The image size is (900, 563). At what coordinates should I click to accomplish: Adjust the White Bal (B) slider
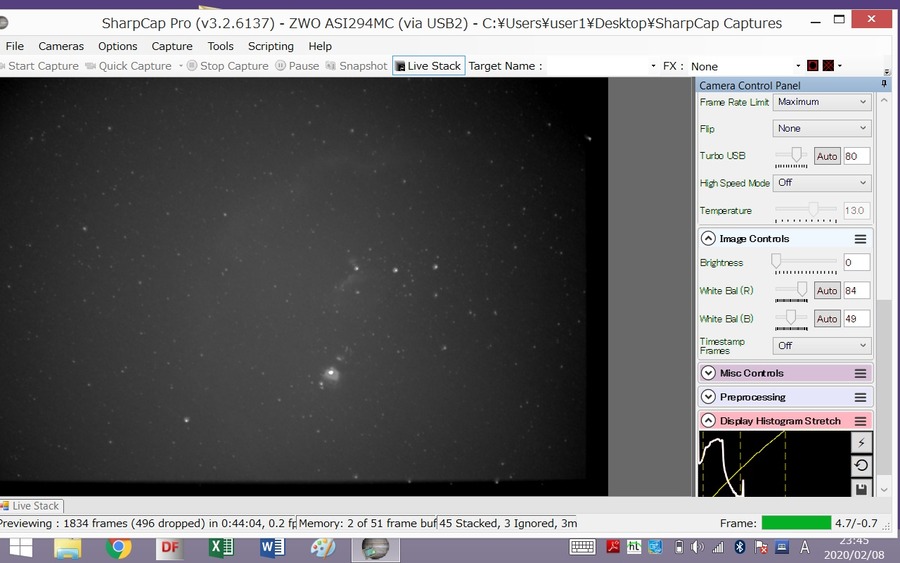coord(792,318)
